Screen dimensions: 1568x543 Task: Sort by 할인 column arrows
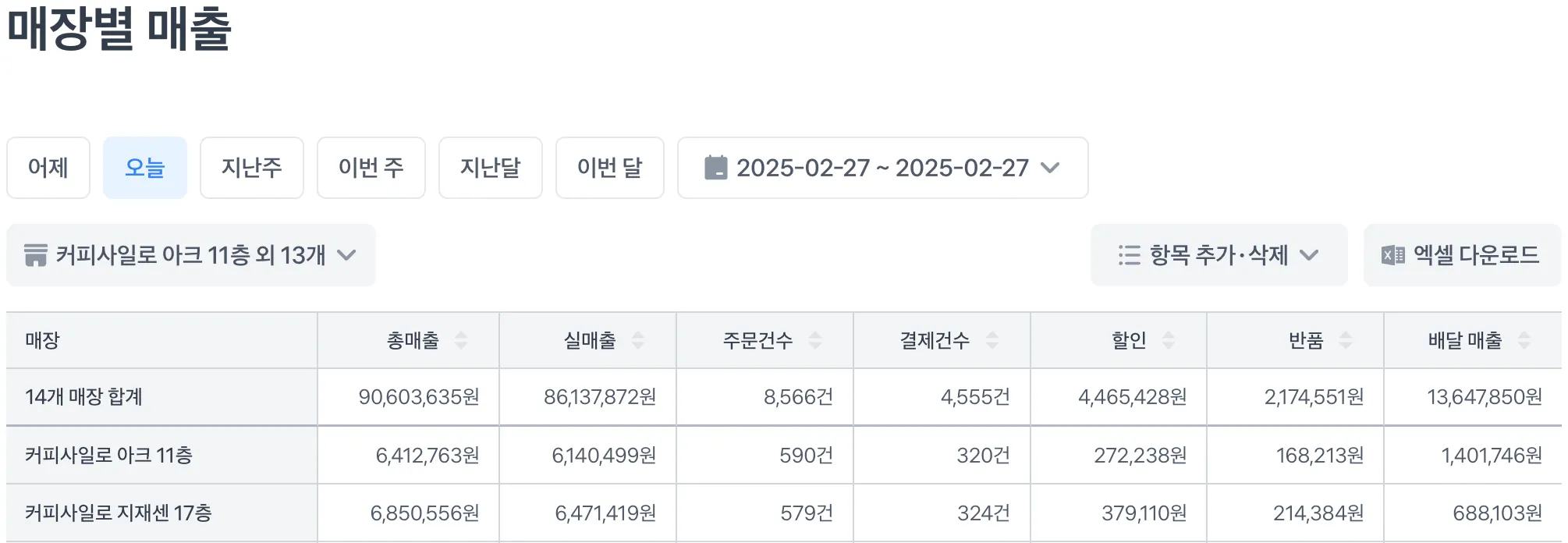1169,340
